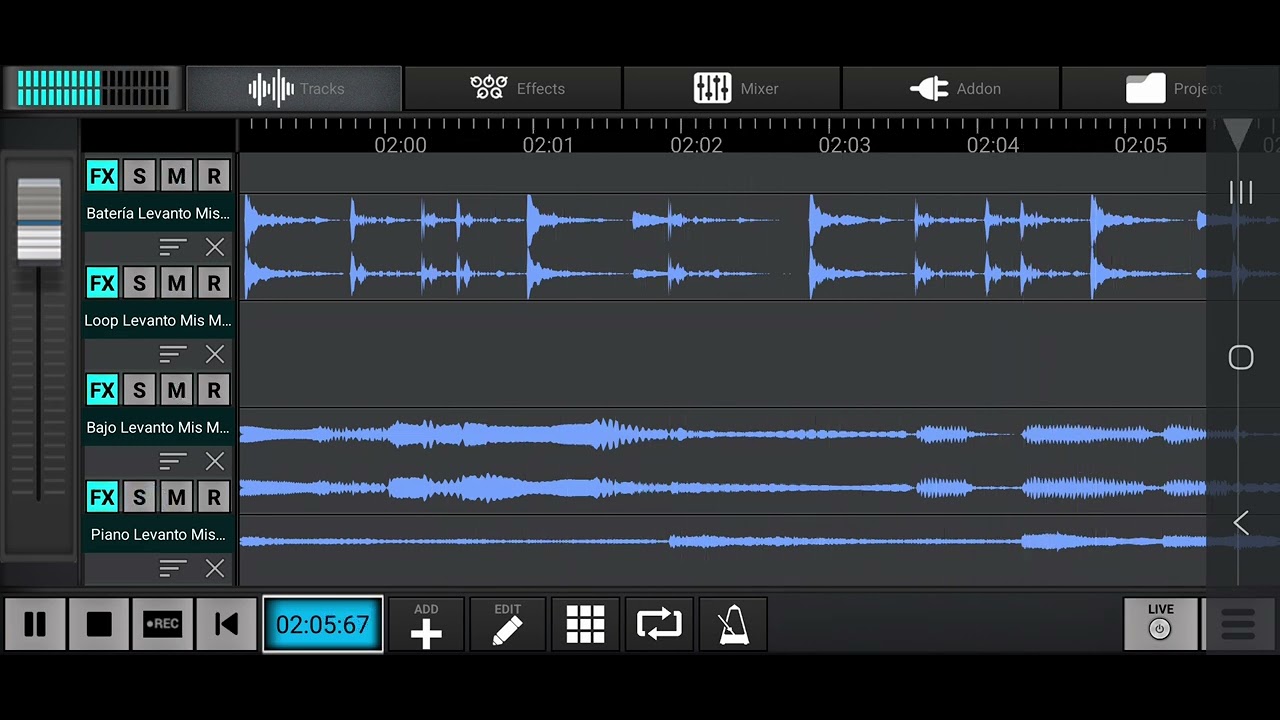Toggle FX on Piano Levanto track
The width and height of the screenshot is (1280, 720).
tap(102, 498)
